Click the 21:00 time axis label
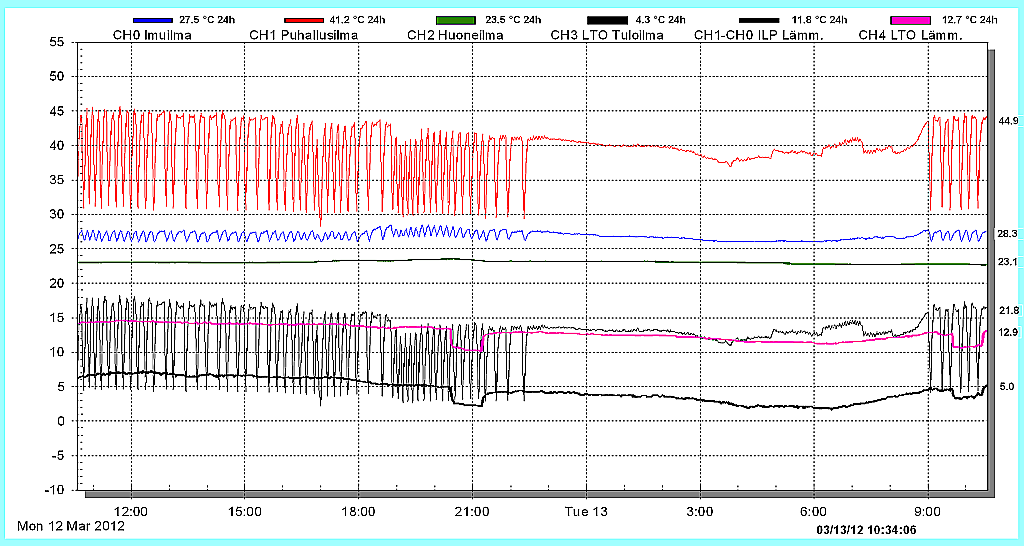The height and width of the screenshot is (546, 1024). (x=472, y=510)
